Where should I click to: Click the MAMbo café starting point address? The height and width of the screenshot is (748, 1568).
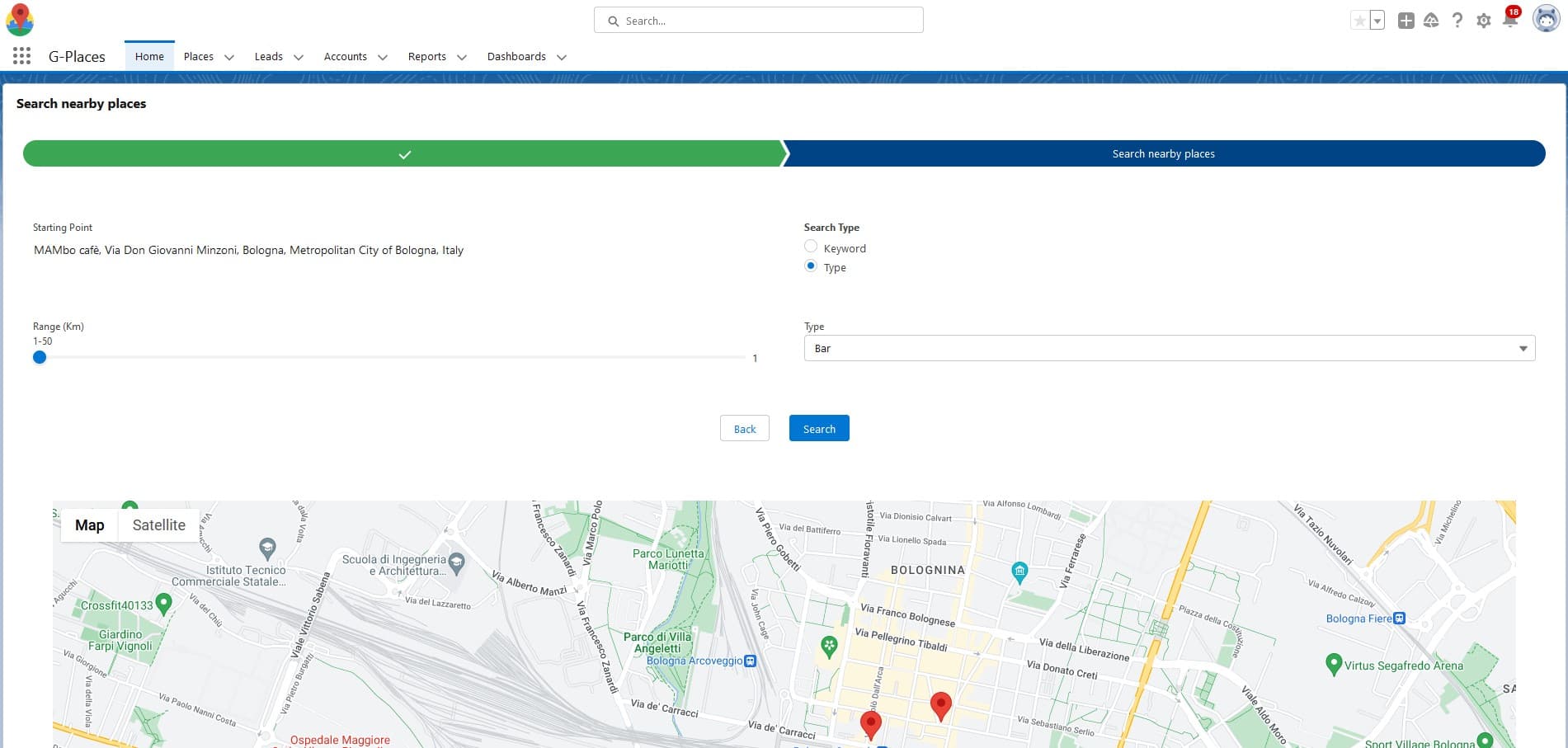tap(248, 250)
